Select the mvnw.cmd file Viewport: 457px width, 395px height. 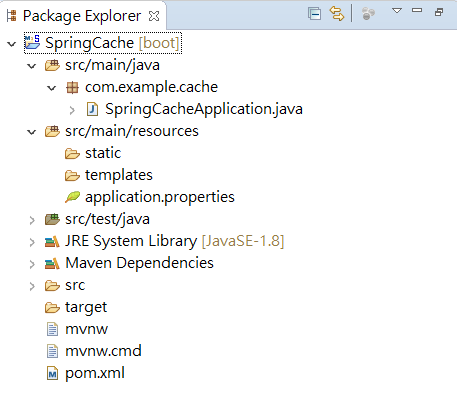point(94,351)
